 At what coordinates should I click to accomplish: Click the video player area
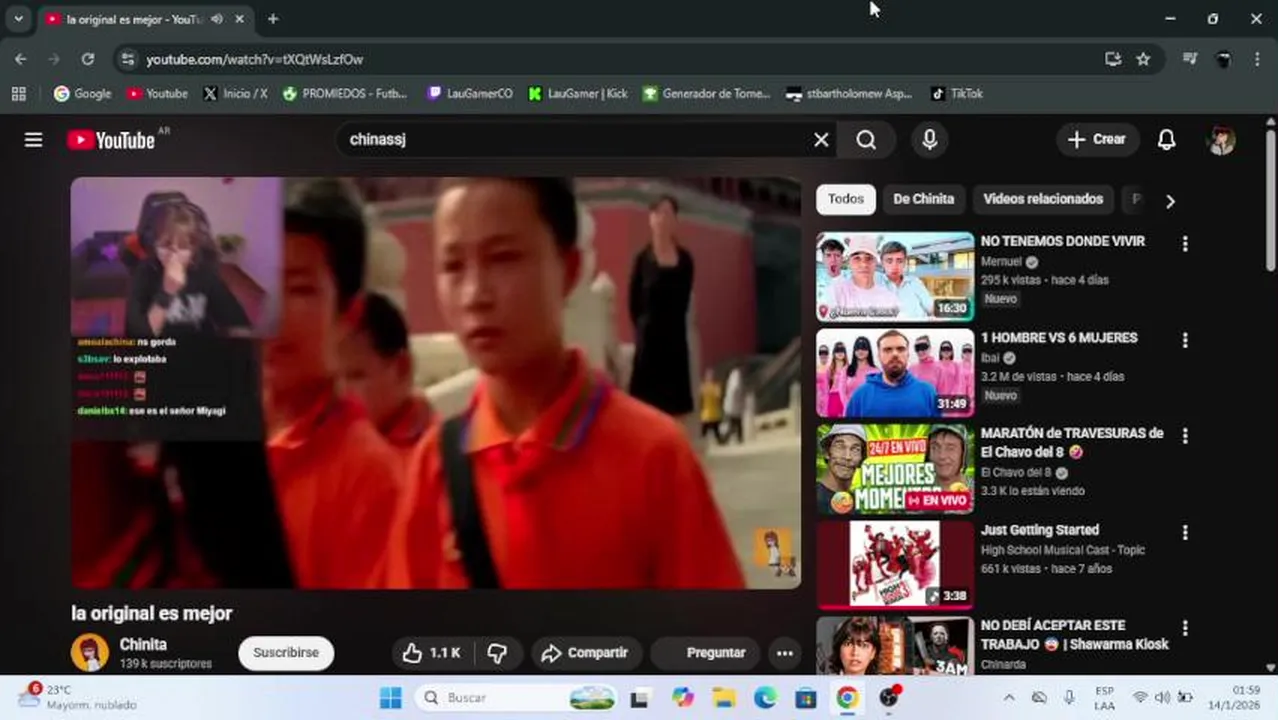tap(436, 383)
